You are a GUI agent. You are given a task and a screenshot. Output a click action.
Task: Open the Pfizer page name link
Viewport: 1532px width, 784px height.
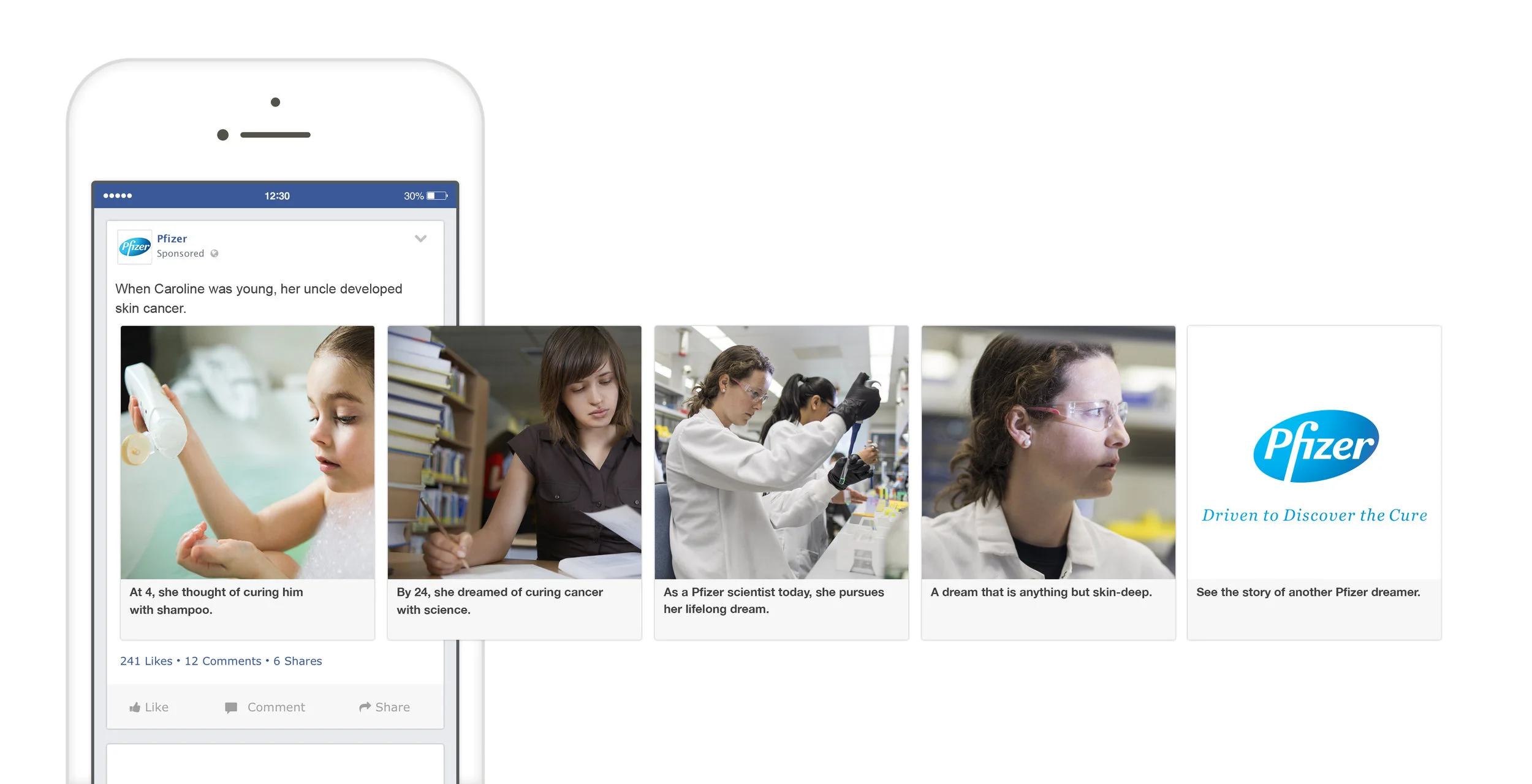172,238
